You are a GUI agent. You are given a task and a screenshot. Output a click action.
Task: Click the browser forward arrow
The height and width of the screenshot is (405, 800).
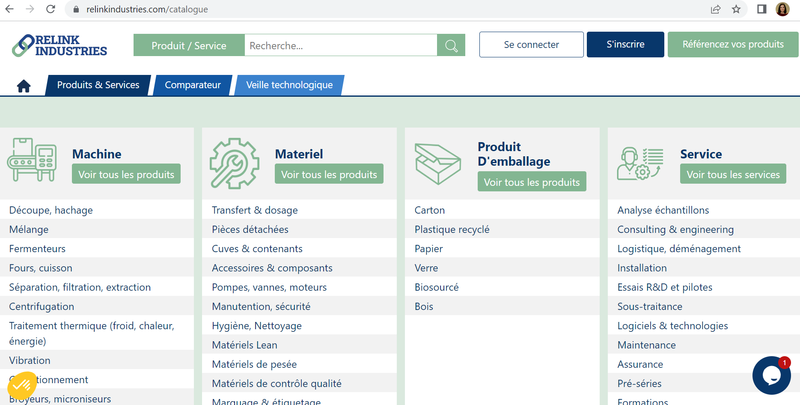(x=30, y=9)
